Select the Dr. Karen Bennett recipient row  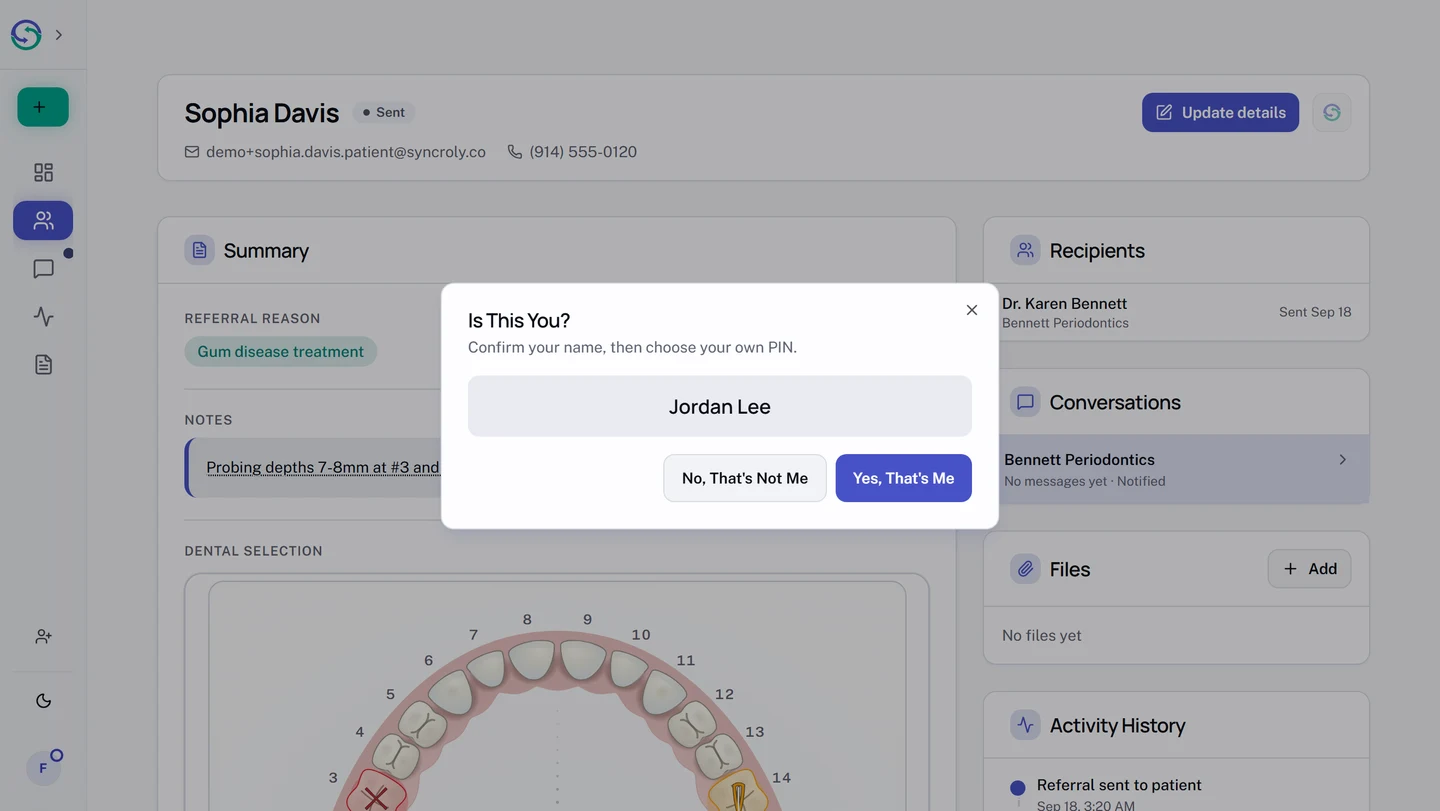[1176, 312]
